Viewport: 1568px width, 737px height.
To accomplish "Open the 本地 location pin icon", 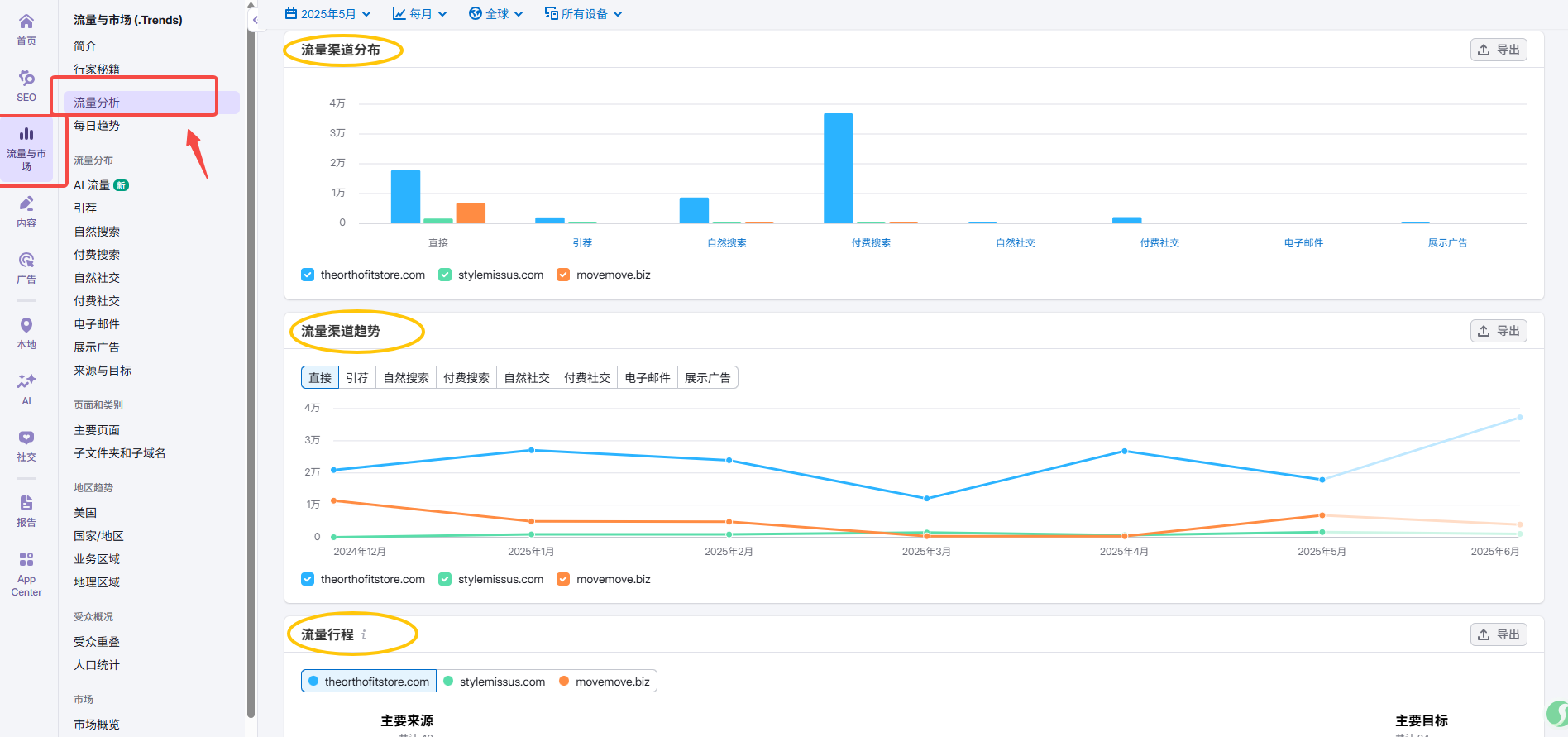I will pos(26,333).
